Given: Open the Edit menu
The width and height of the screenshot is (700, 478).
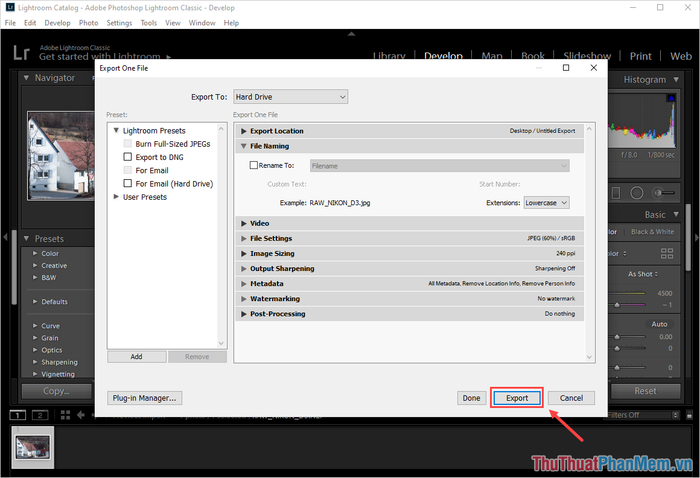Looking at the screenshot, I should [30, 23].
